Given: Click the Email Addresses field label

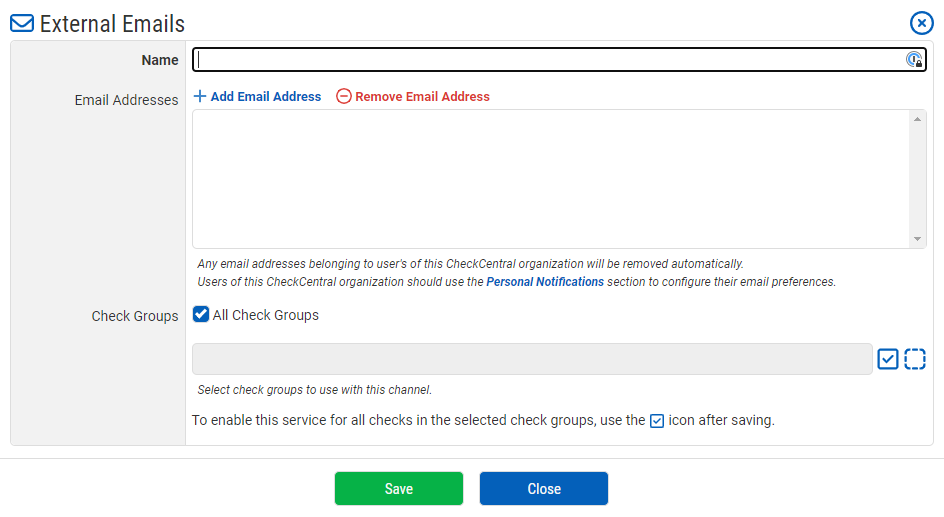Looking at the screenshot, I should [126, 100].
